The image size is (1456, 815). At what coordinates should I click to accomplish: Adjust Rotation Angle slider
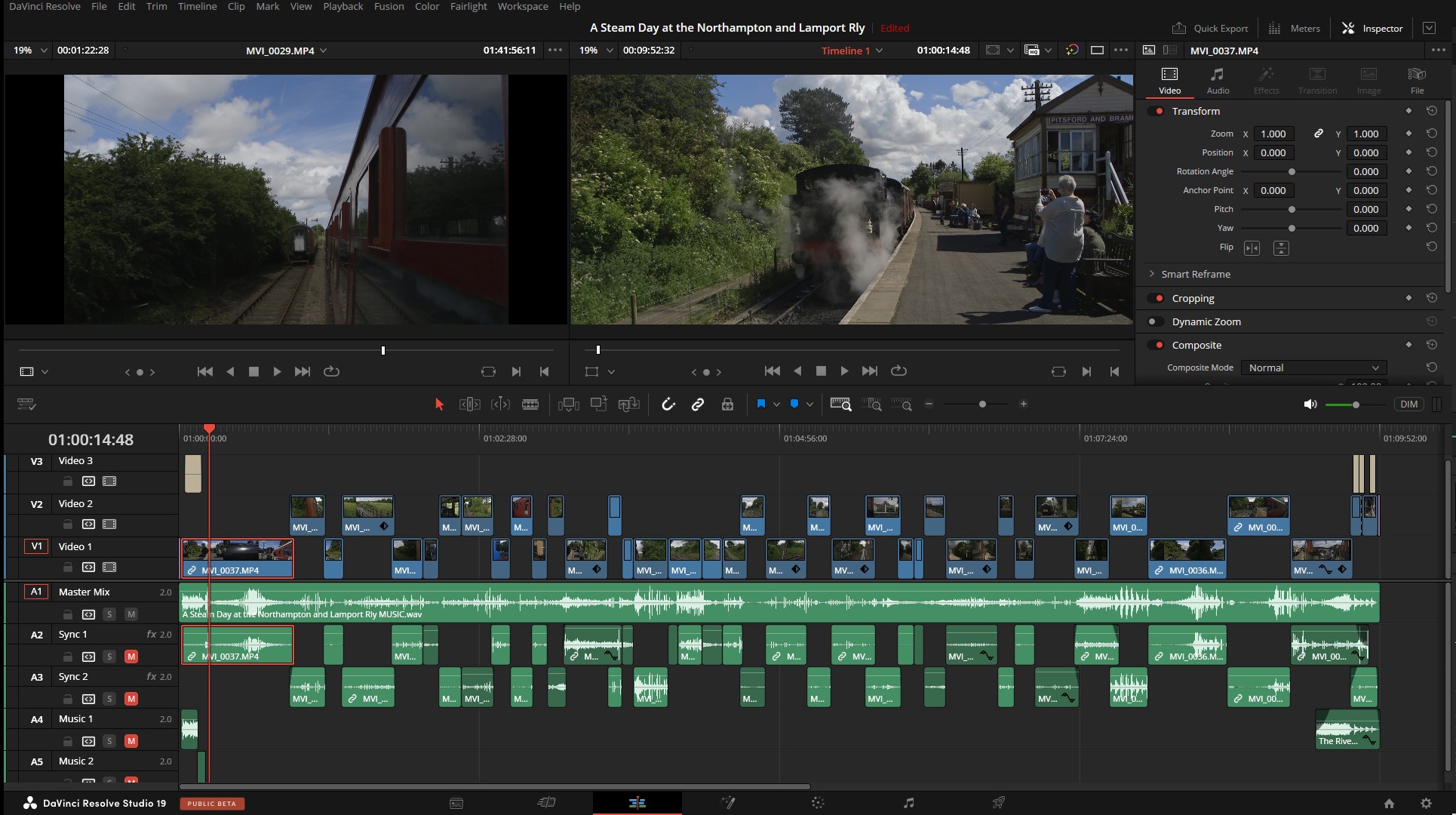pos(1292,171)
